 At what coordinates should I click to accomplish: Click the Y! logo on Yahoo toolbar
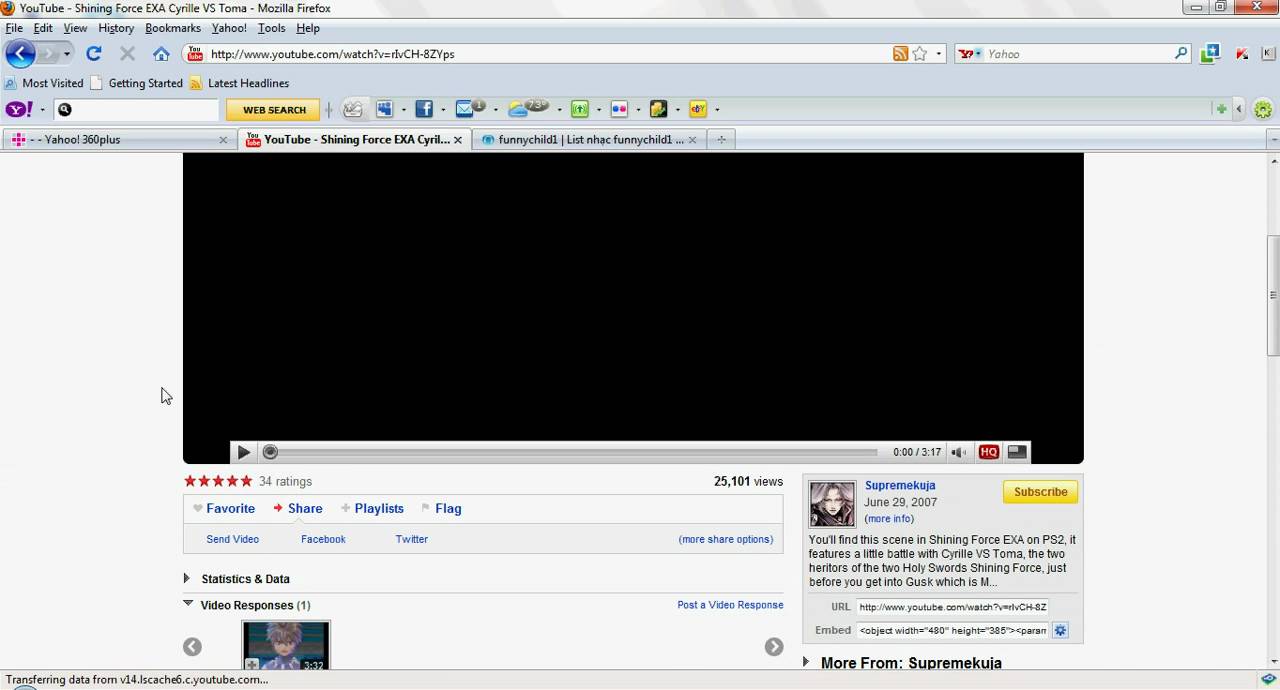tap(19, 109)
